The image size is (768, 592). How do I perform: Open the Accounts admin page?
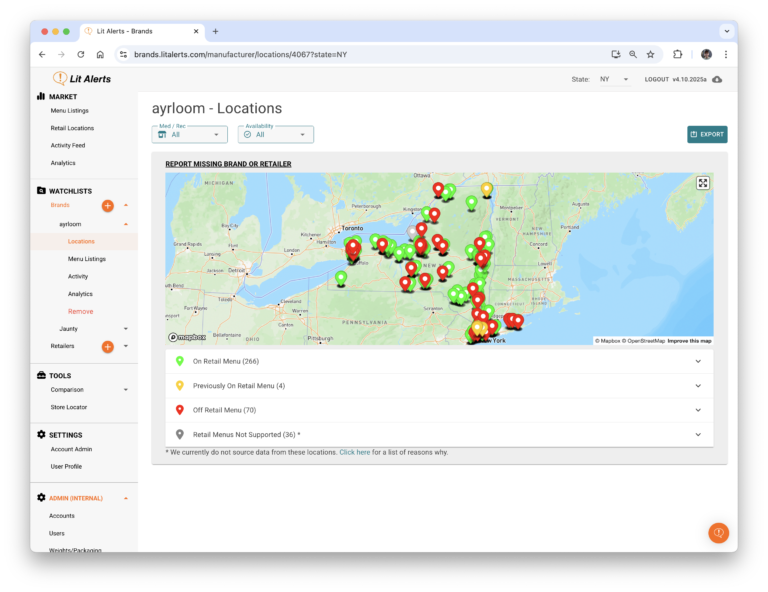[x=62, y=516]
